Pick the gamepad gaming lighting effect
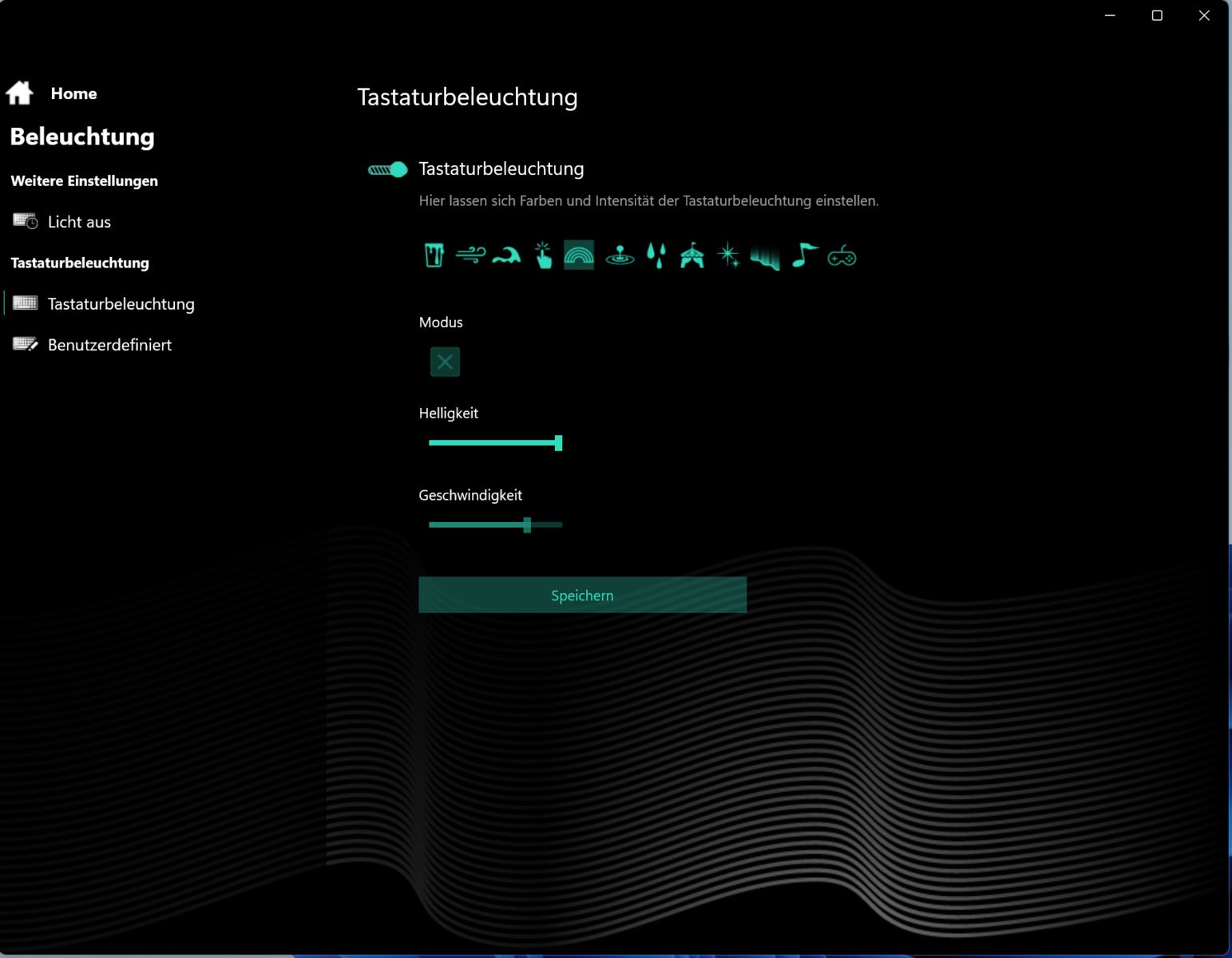The height and width of the screenshot is (958, 1232). (842, 257)
